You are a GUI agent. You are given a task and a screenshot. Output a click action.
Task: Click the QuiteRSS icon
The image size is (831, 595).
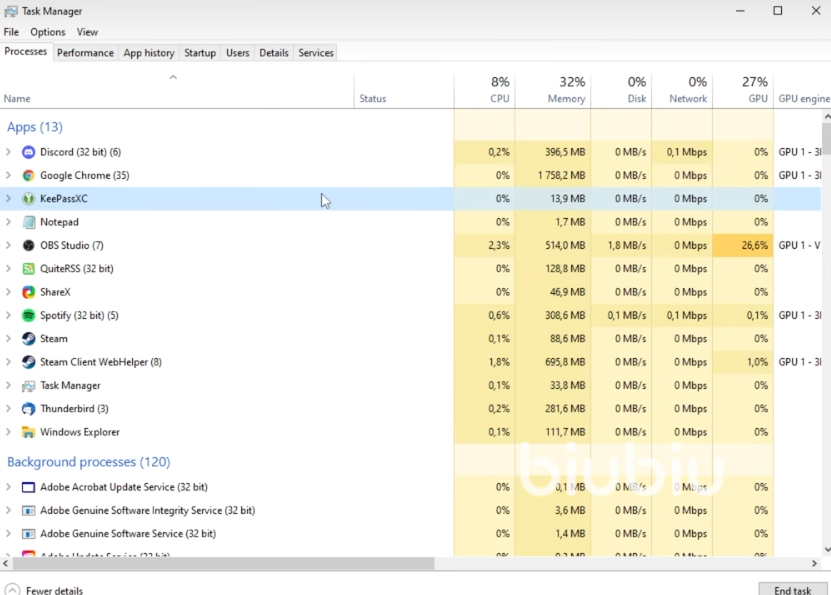tap(28, 269)
